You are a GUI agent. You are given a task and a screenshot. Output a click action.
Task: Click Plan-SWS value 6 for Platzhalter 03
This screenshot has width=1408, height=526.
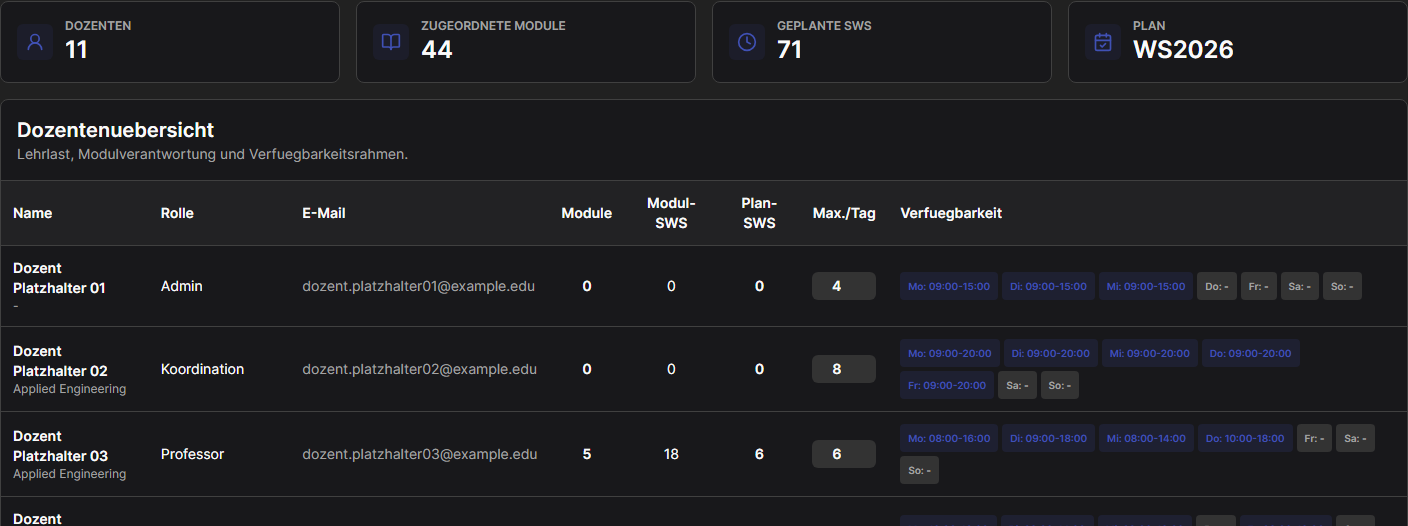[759, 454]
